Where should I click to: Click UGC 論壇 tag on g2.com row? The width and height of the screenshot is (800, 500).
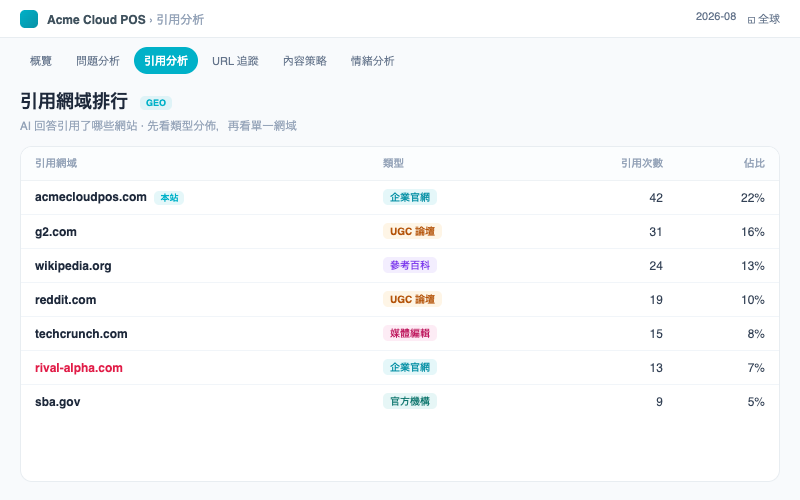coord(412,231)
